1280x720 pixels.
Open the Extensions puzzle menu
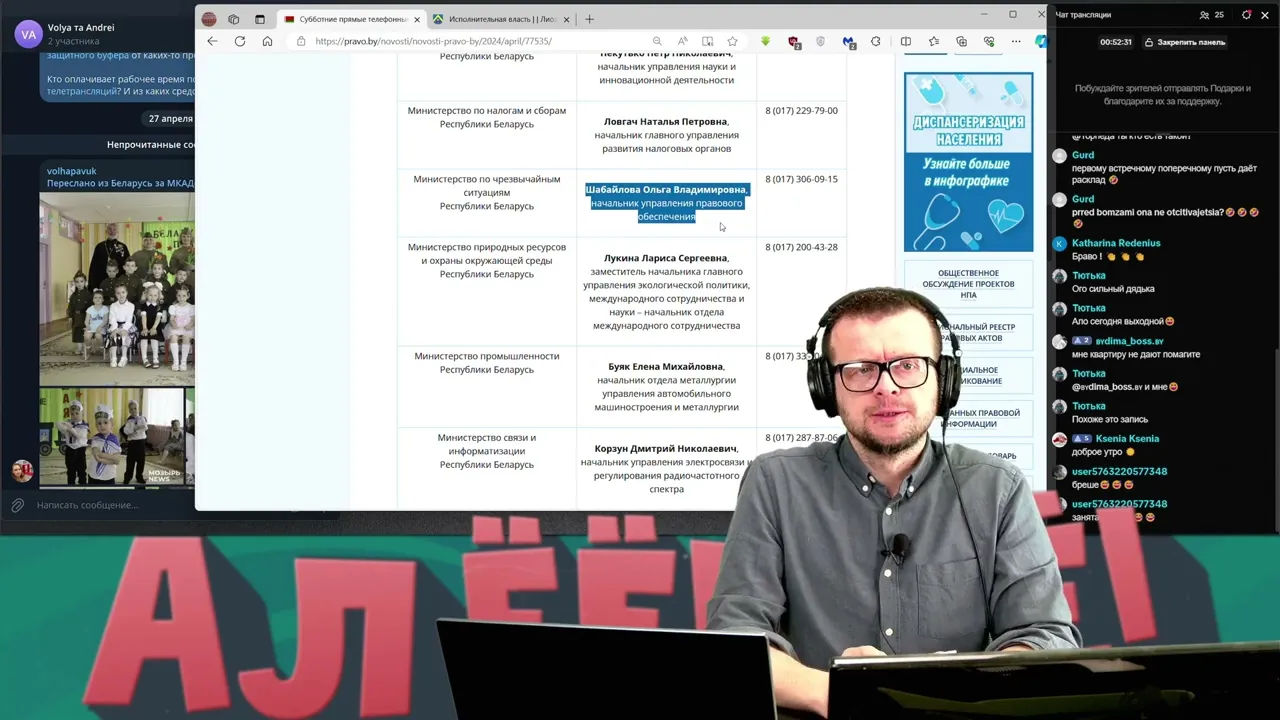pos(876,41)
